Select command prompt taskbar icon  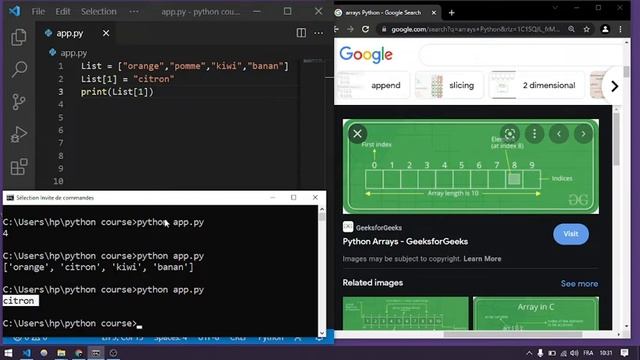point(96,353)
